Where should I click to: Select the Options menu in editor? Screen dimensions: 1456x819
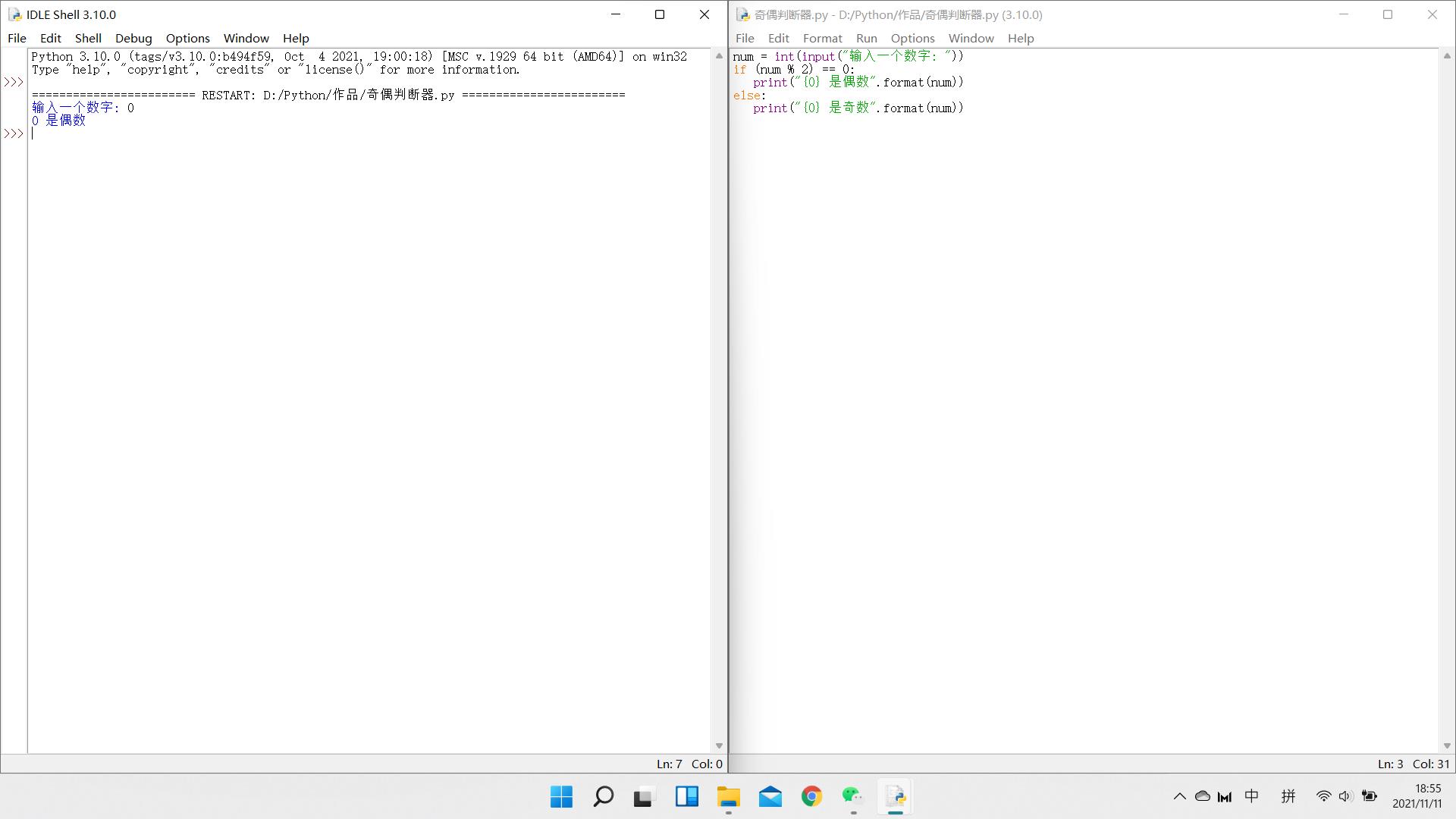(x=912, y=38)
